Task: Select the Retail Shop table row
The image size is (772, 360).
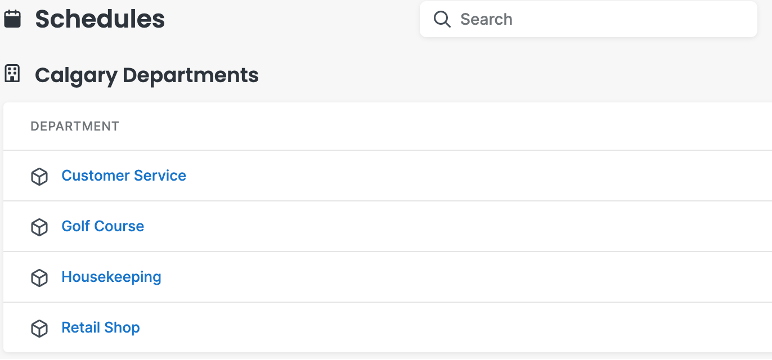Action: point(387,327)
